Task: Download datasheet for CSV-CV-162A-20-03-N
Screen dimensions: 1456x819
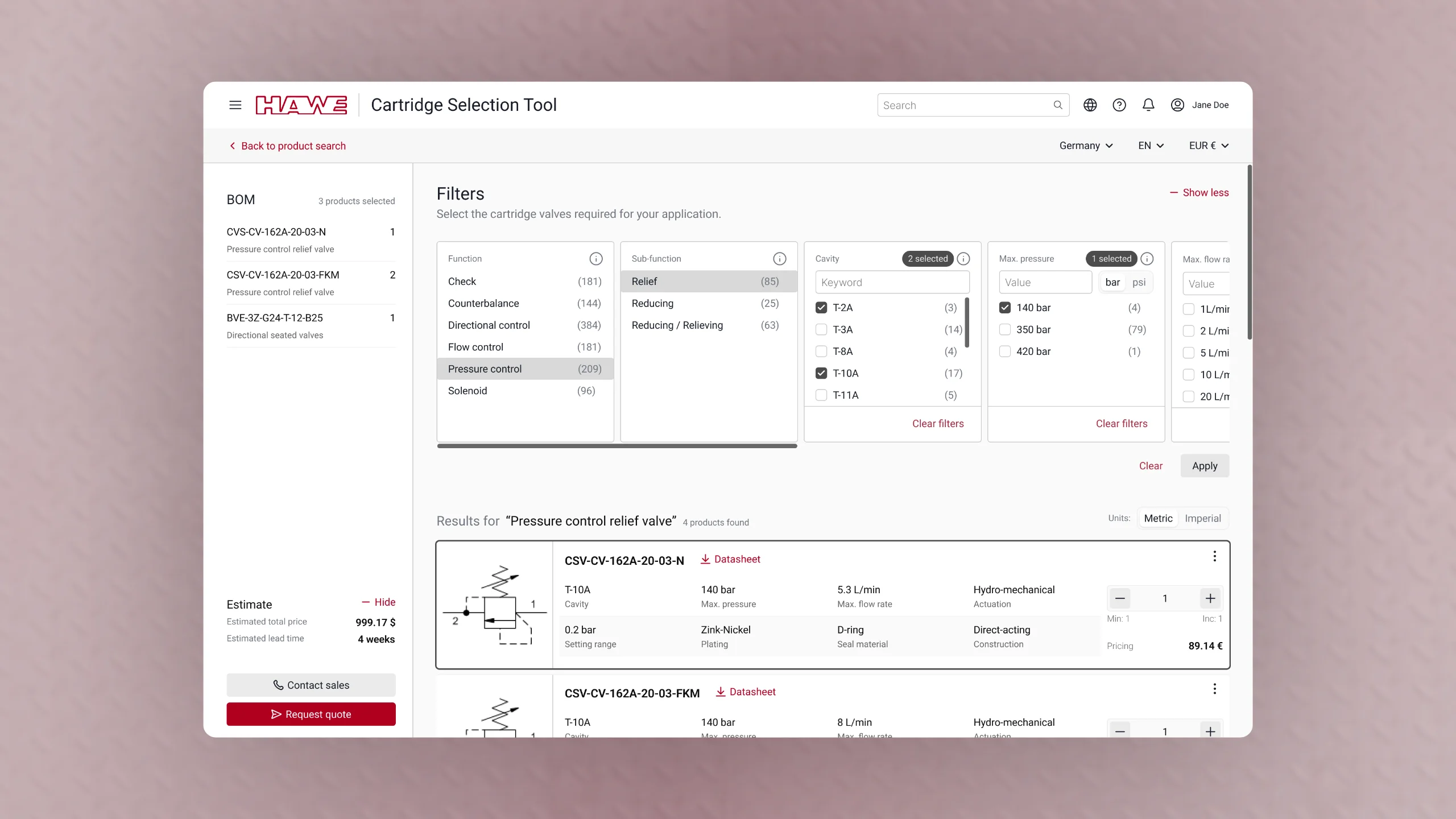Action: pyautogui.click(x=730, y=559)
